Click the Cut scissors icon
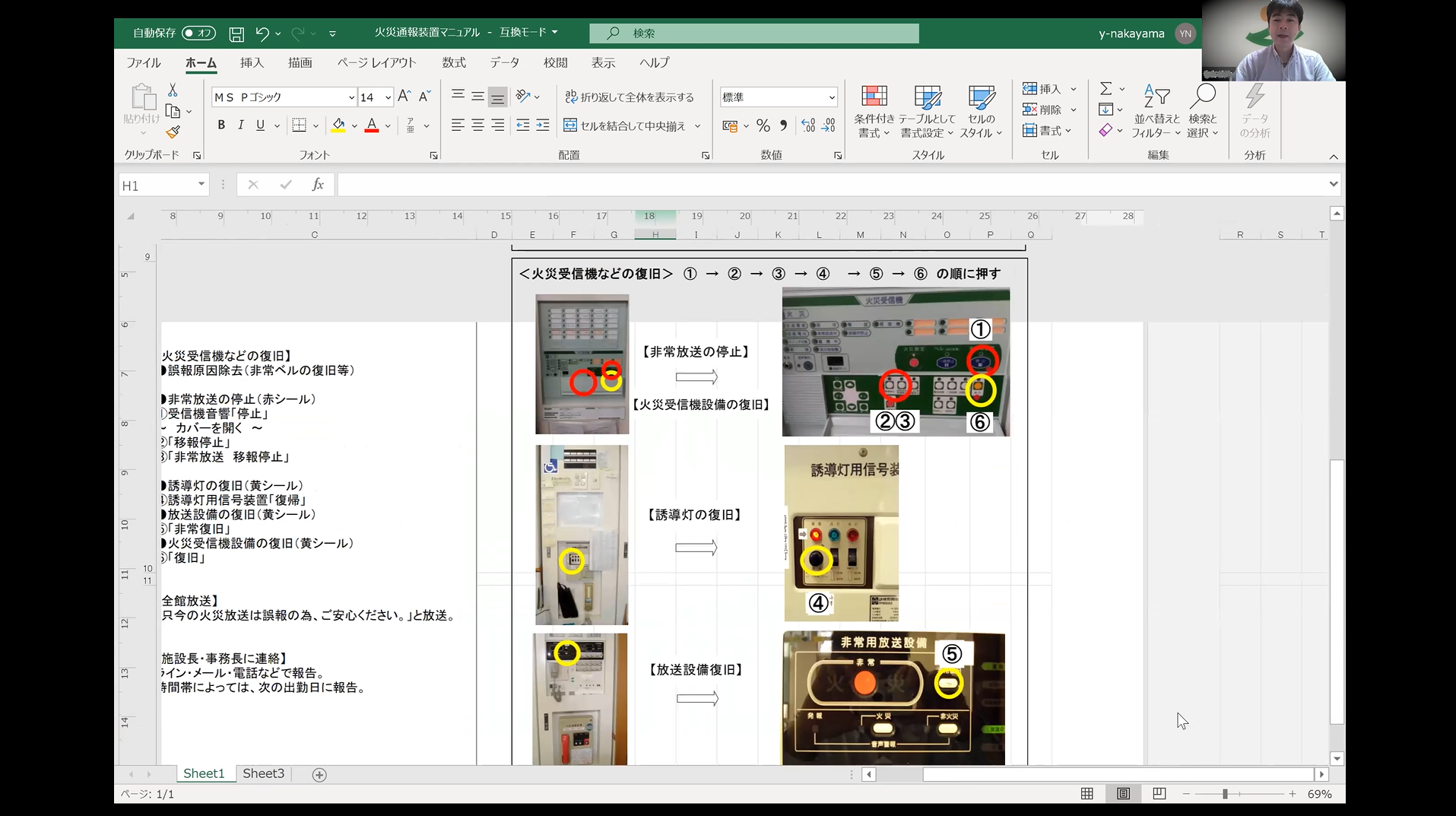Screen dimensions: 1456x816 173,90
